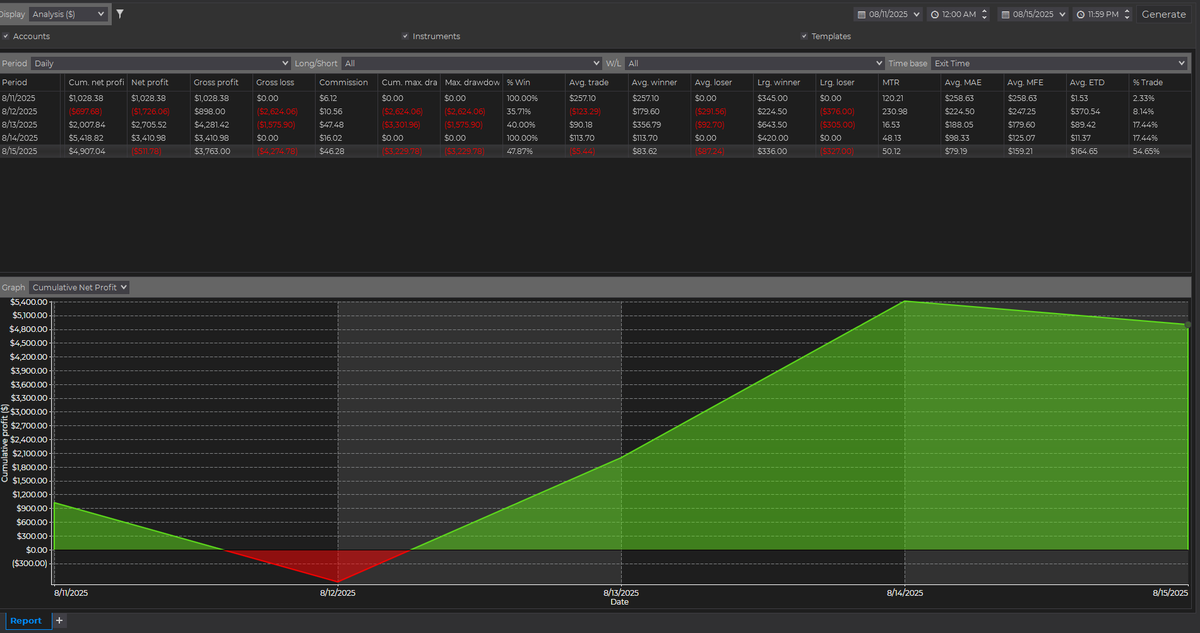Click the Lrg. winner column header
Screen dimensions: 1200x633
785,82
